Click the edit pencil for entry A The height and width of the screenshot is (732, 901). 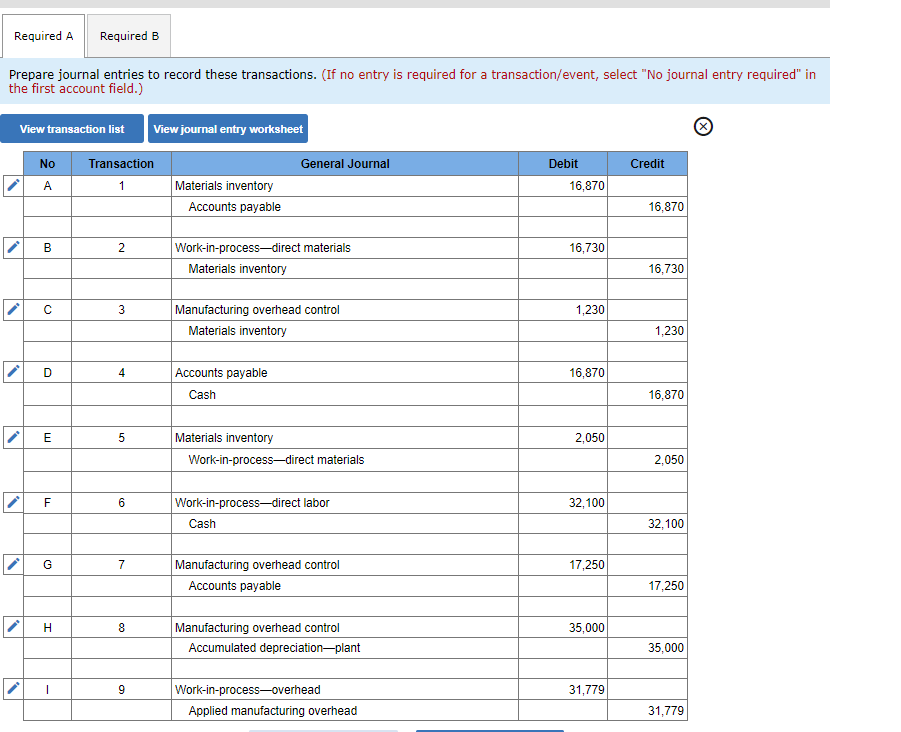(11, 185)
